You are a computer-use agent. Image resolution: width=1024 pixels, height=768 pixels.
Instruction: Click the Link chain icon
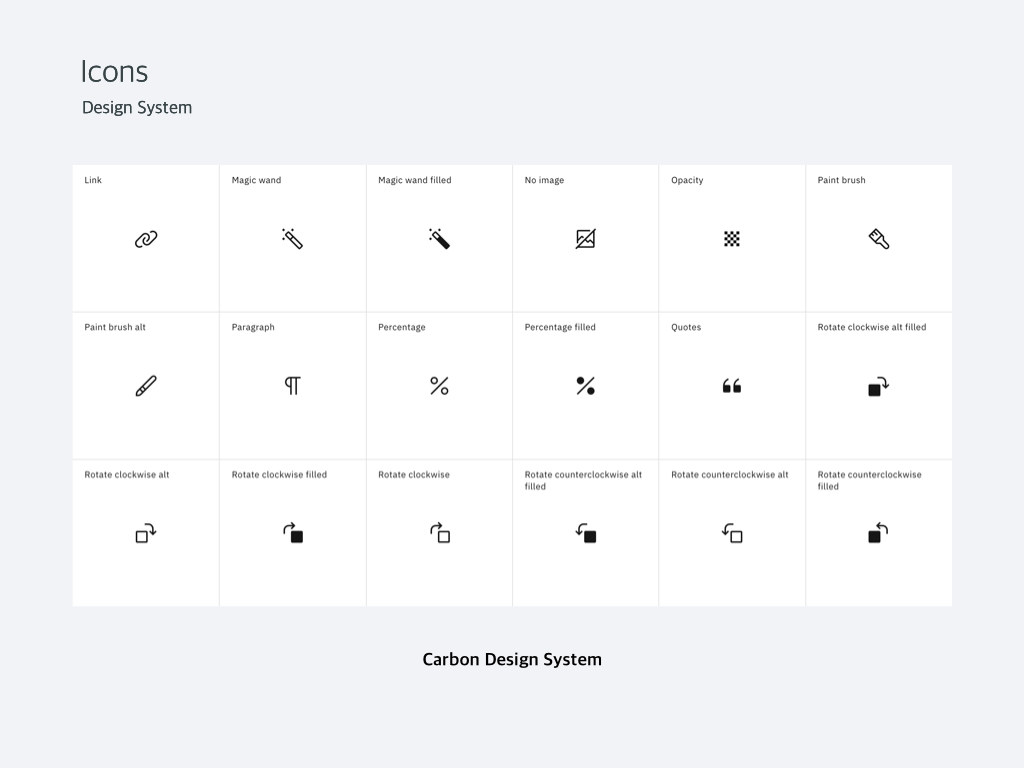(146, 239)
